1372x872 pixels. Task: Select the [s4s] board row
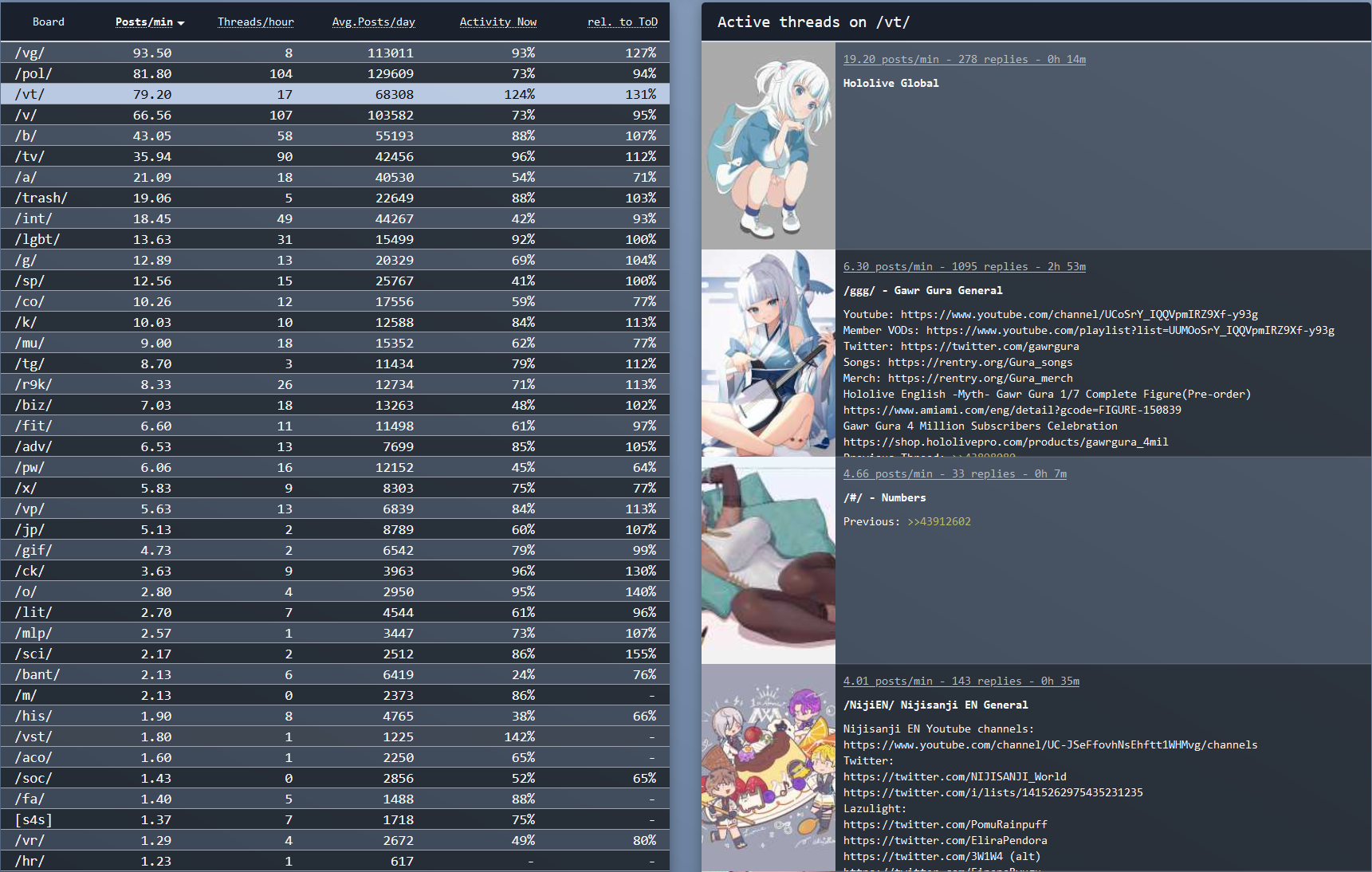click(x=335, y=819)
